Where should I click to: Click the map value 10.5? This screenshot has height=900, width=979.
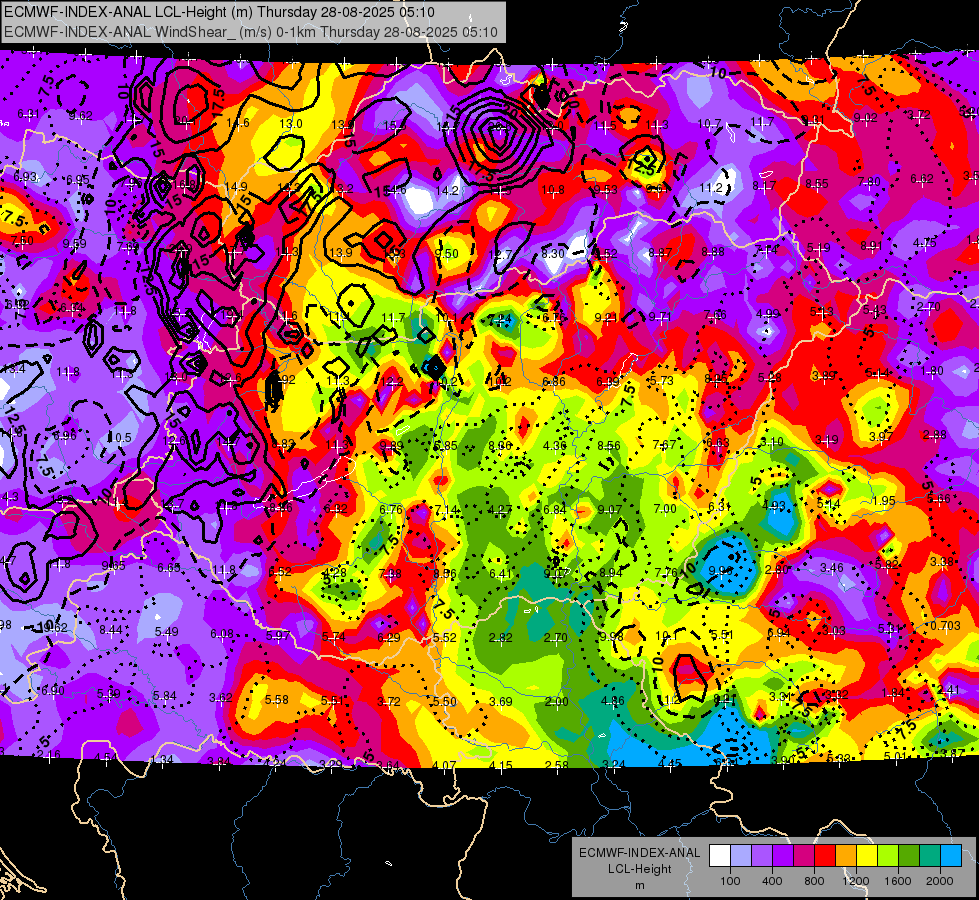pyautogui.click(x=121, y=437)
